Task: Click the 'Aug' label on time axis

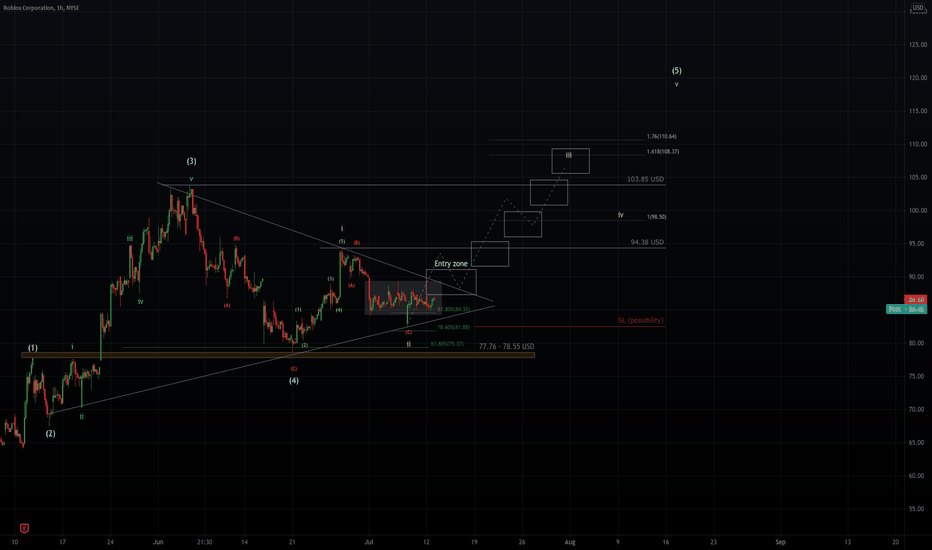Action: point(570,542)
